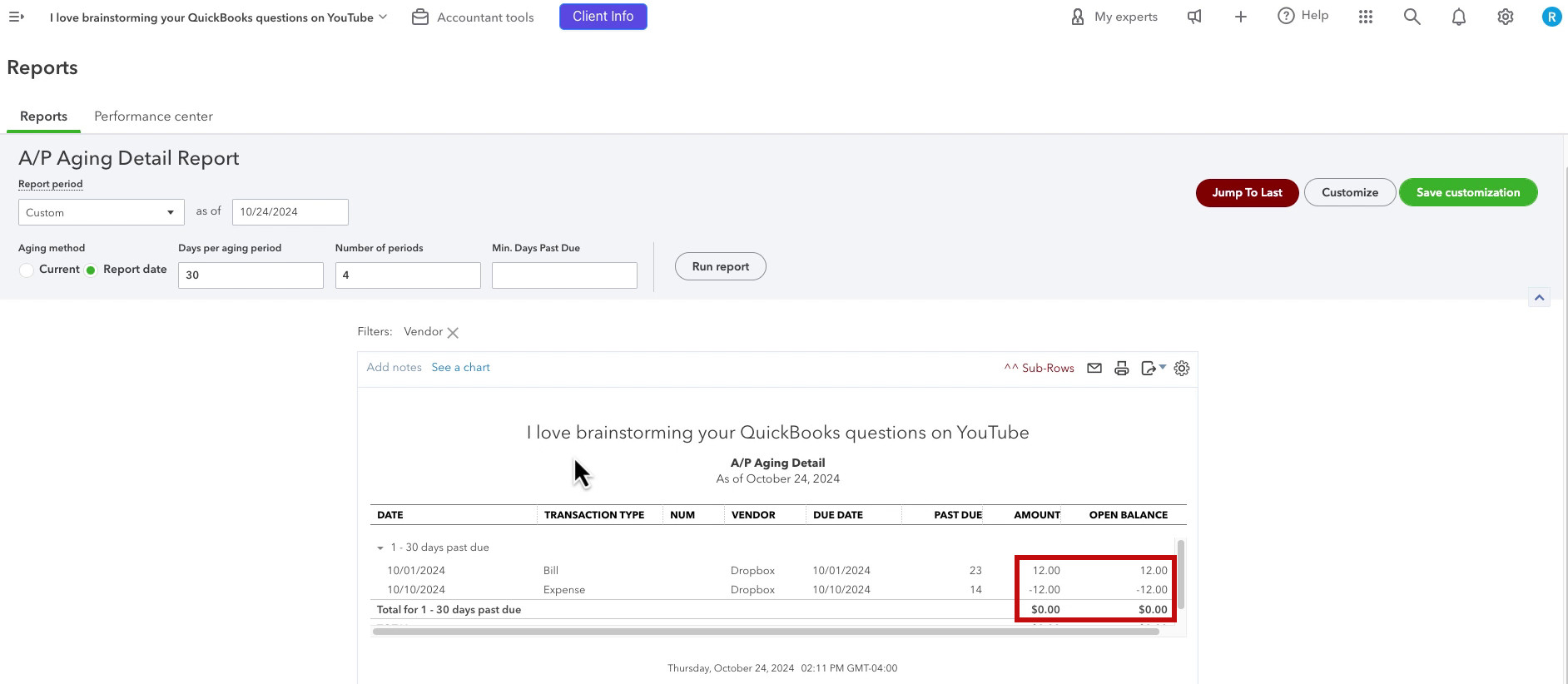Click the TRANSACTION TYPE column header
1568x684 pixels.
(x=594, y=515)
